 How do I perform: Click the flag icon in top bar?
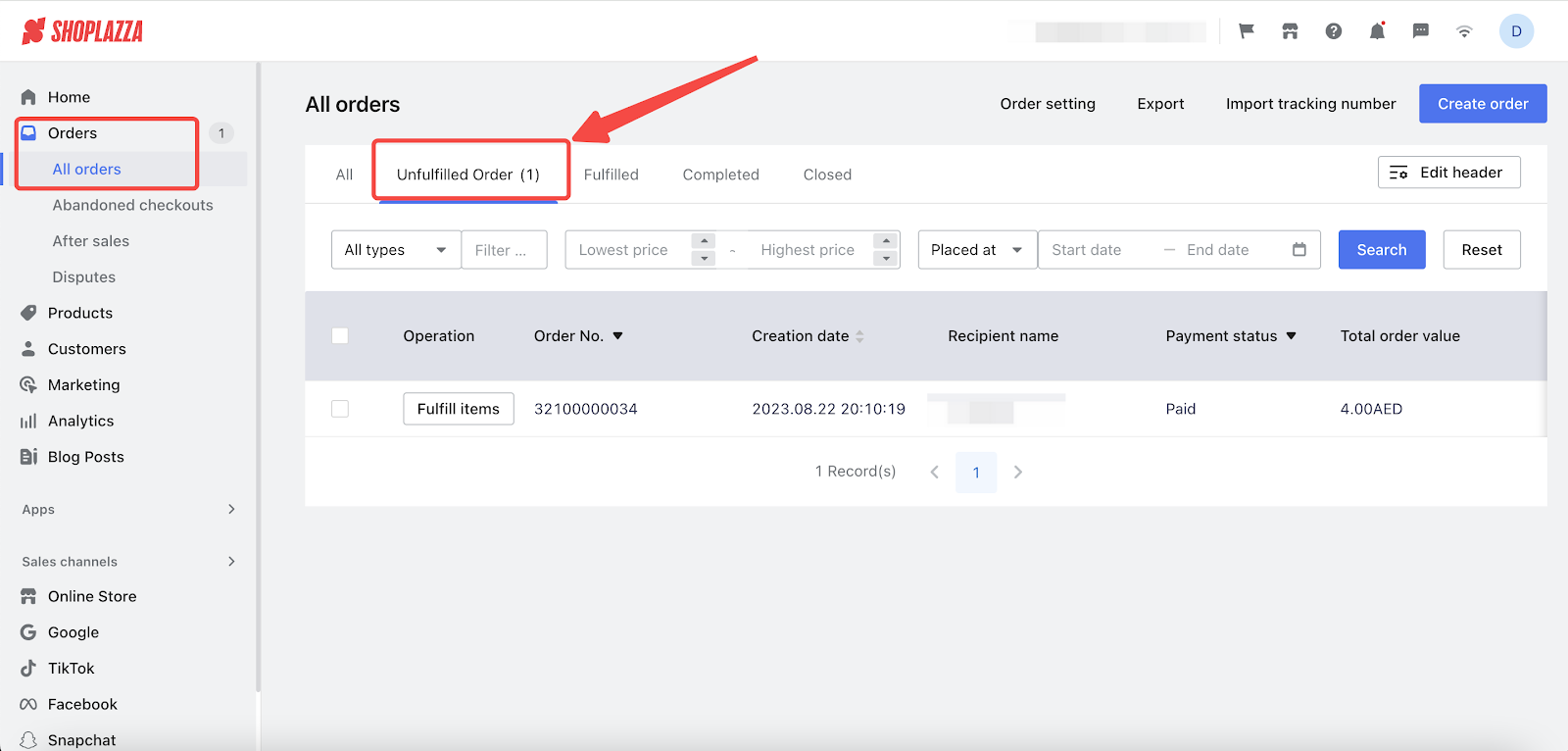(1247, 31)
